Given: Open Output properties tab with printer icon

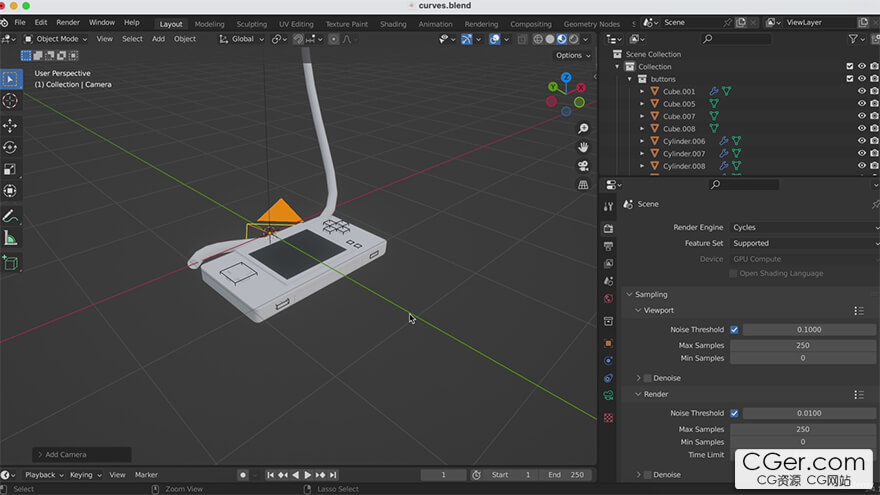Looking at the screenshot, I should 608,246.
